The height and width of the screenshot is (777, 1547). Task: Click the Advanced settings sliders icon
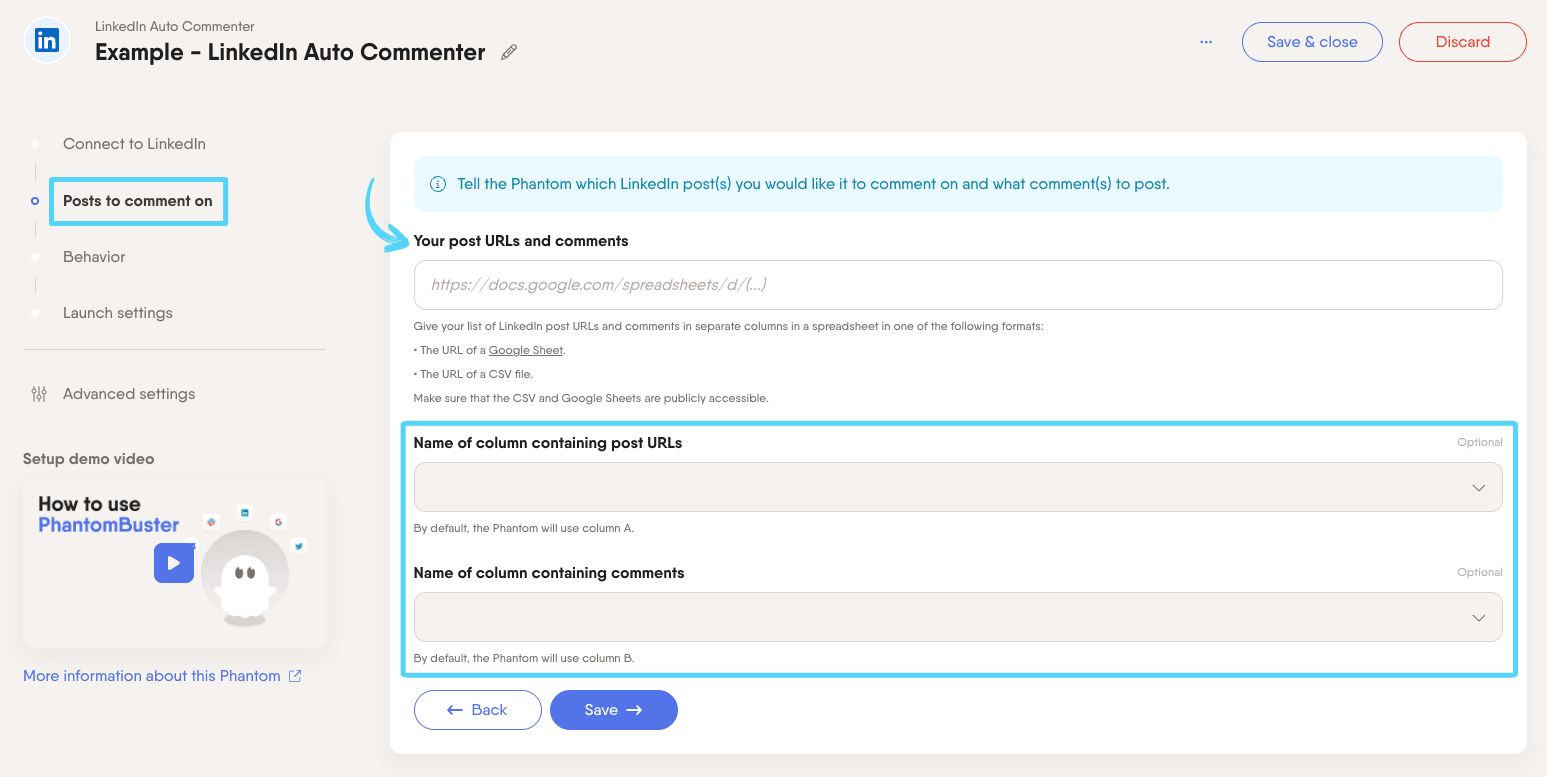click(x=39, y=394)
